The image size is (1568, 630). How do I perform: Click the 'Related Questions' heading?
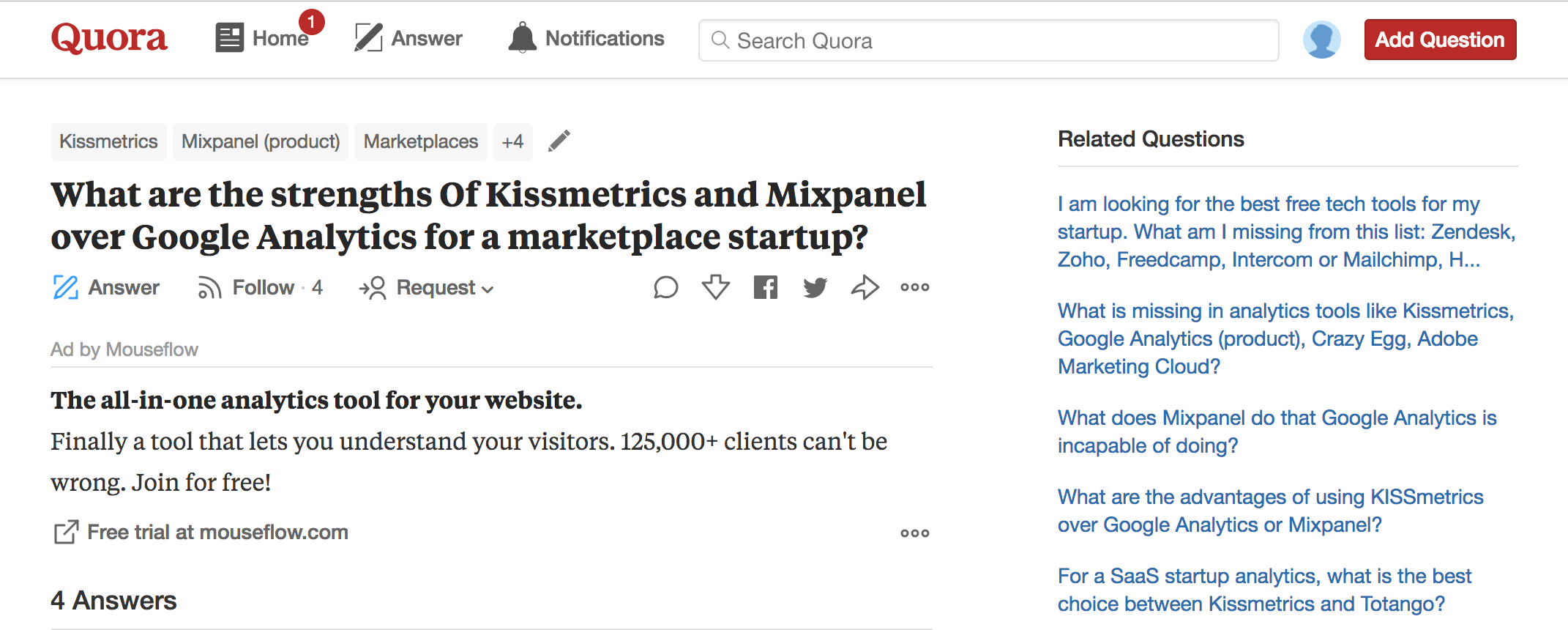tap(1151, 139)
